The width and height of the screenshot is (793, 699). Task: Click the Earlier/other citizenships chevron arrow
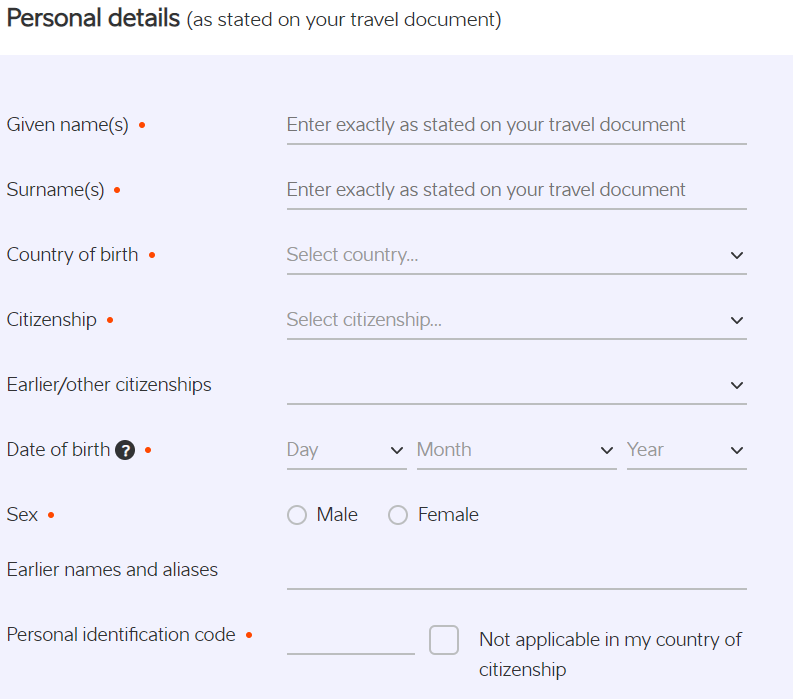tap(737, 385)
